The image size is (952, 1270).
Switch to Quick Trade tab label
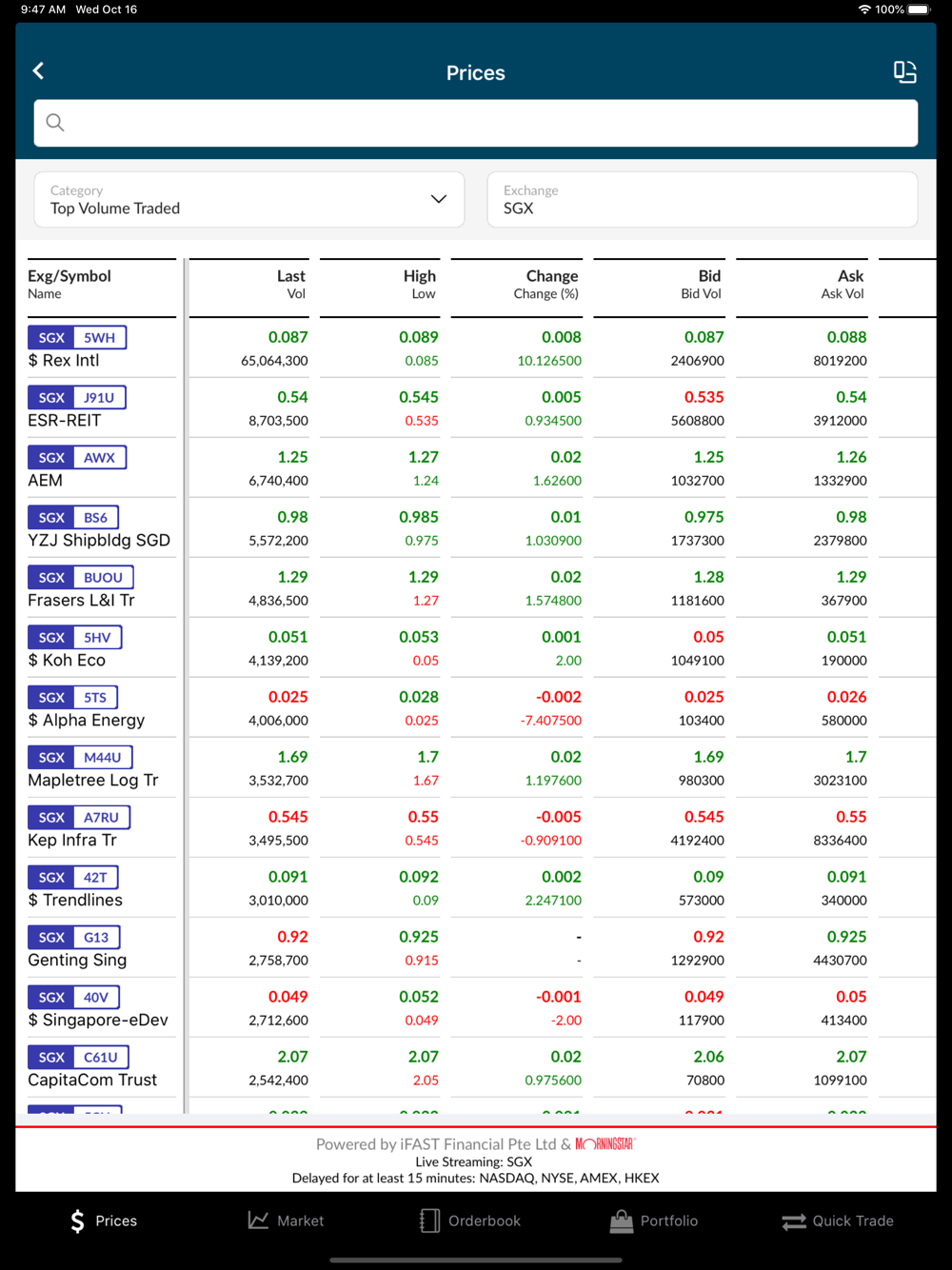853,1220
